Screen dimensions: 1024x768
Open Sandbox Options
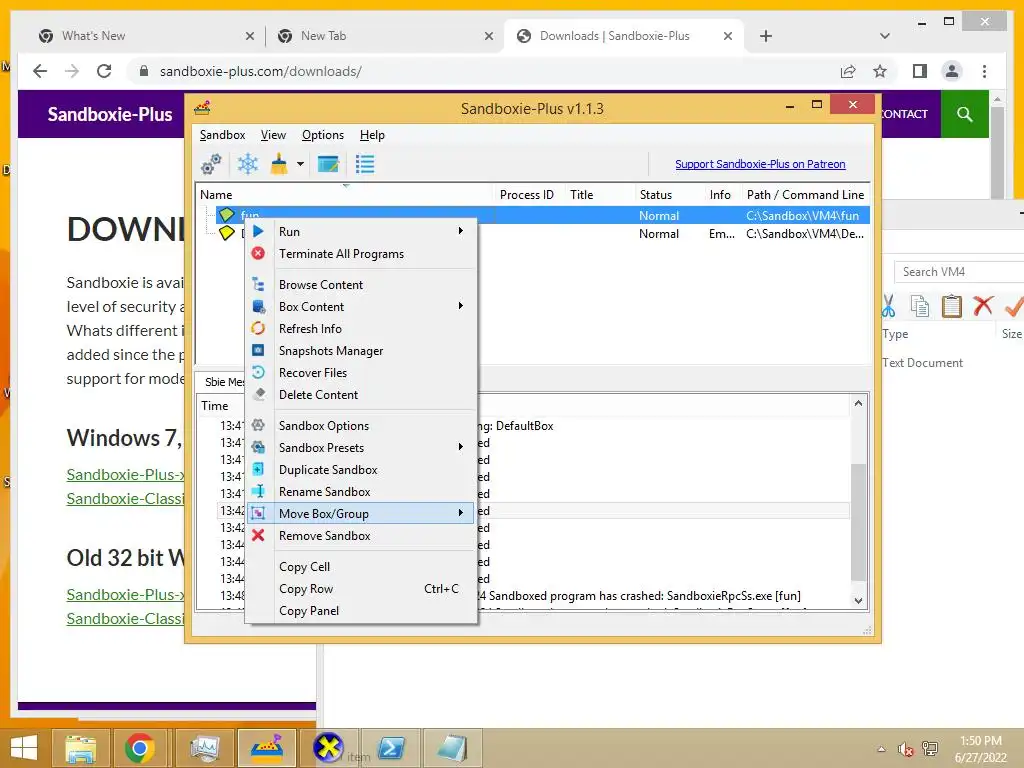coord(324,426)
